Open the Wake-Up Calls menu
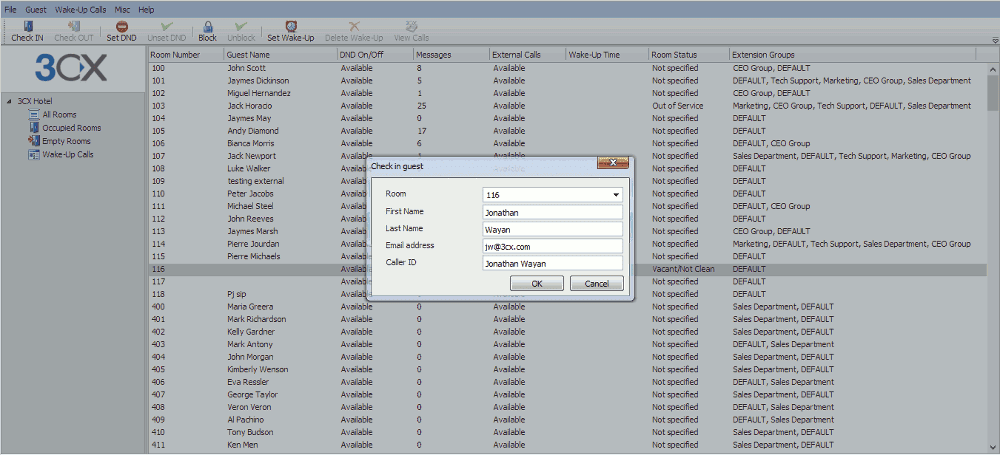The image size is (1000, 455). (81, 9)
